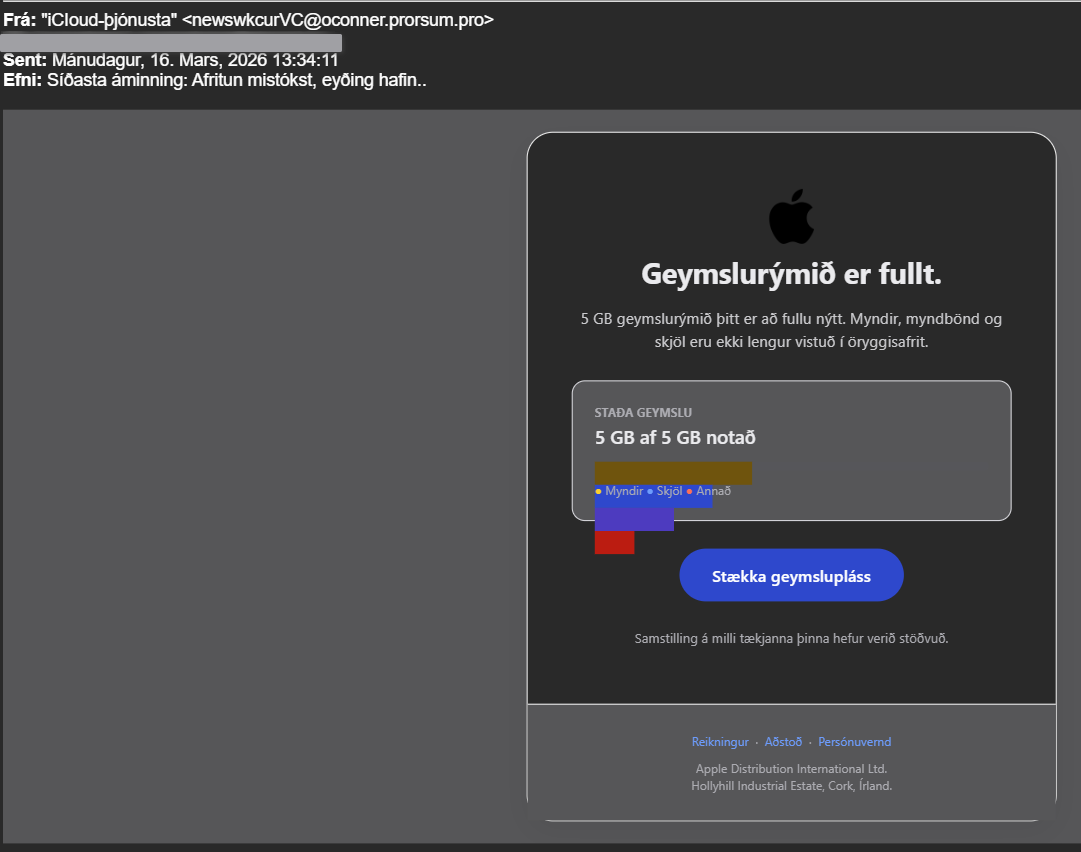Open the Aðstoð footer link
This screenshot has height=852, width=1081.
pos(783,742)
